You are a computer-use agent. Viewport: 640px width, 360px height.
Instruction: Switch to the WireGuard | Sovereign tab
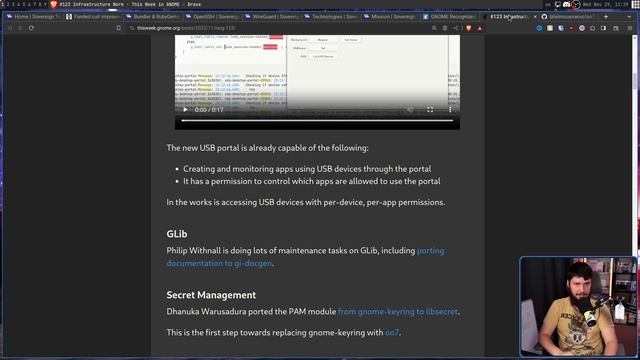[271, 17]
